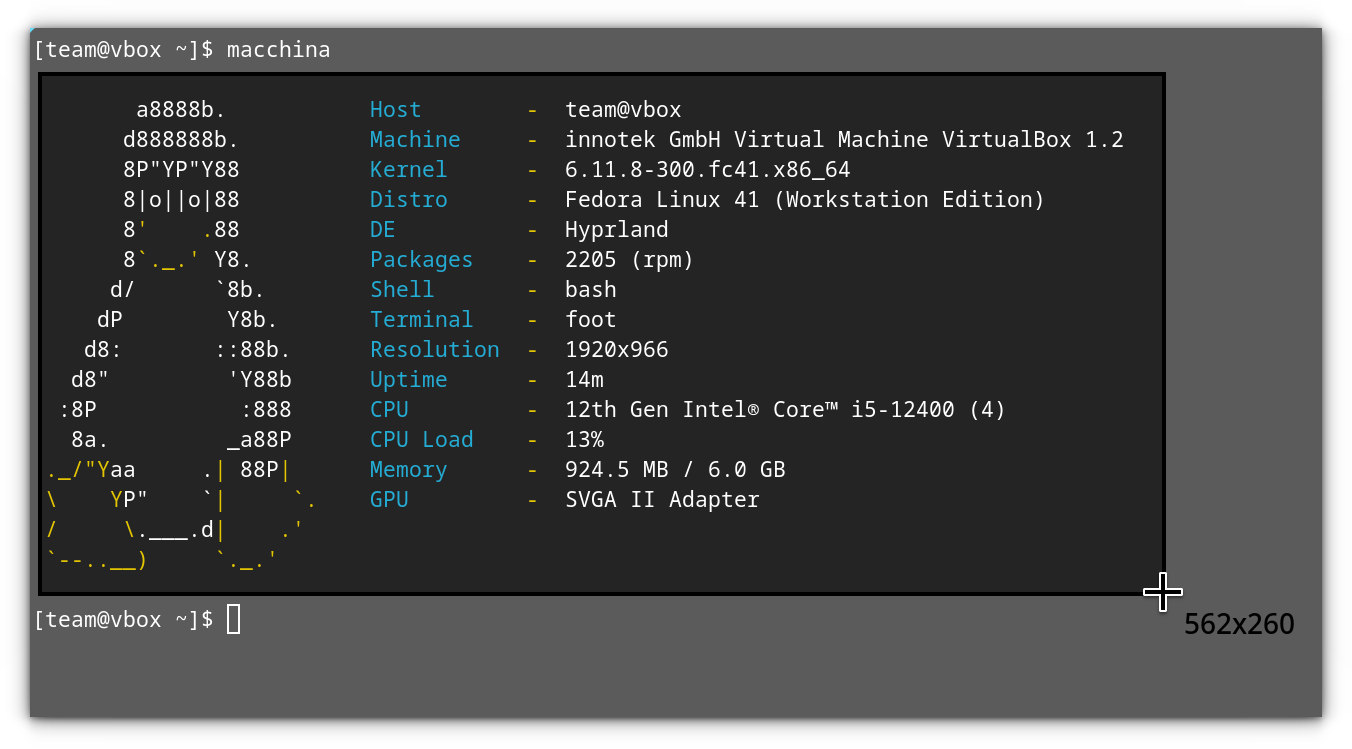Screen dimensions: 1352x749
Task: Click the crosshair cursor location on output border
Action: 1163,593
